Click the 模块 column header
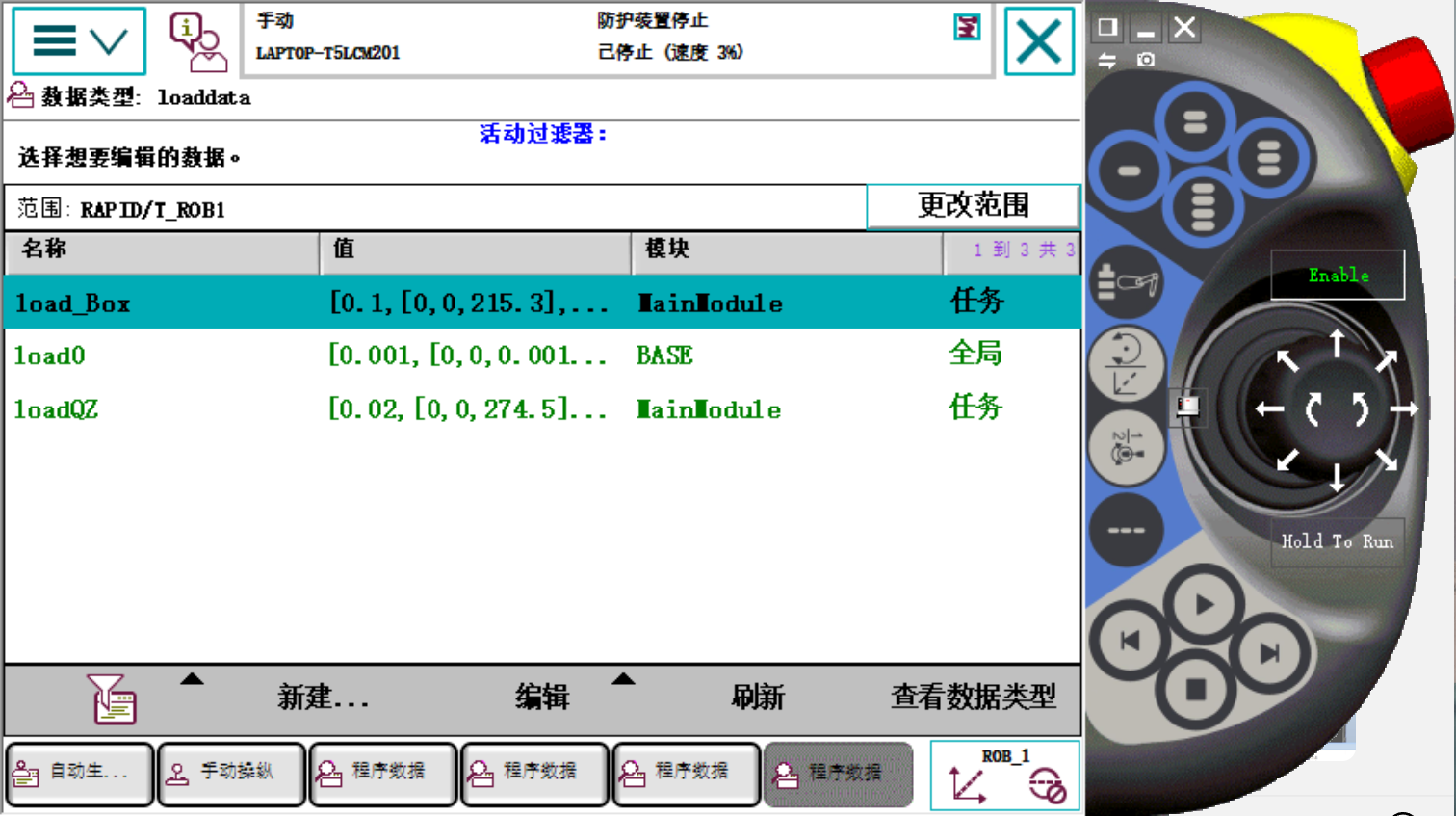Screen dimensions: 1456x816 pyautogui.click(x=787, y=250)
